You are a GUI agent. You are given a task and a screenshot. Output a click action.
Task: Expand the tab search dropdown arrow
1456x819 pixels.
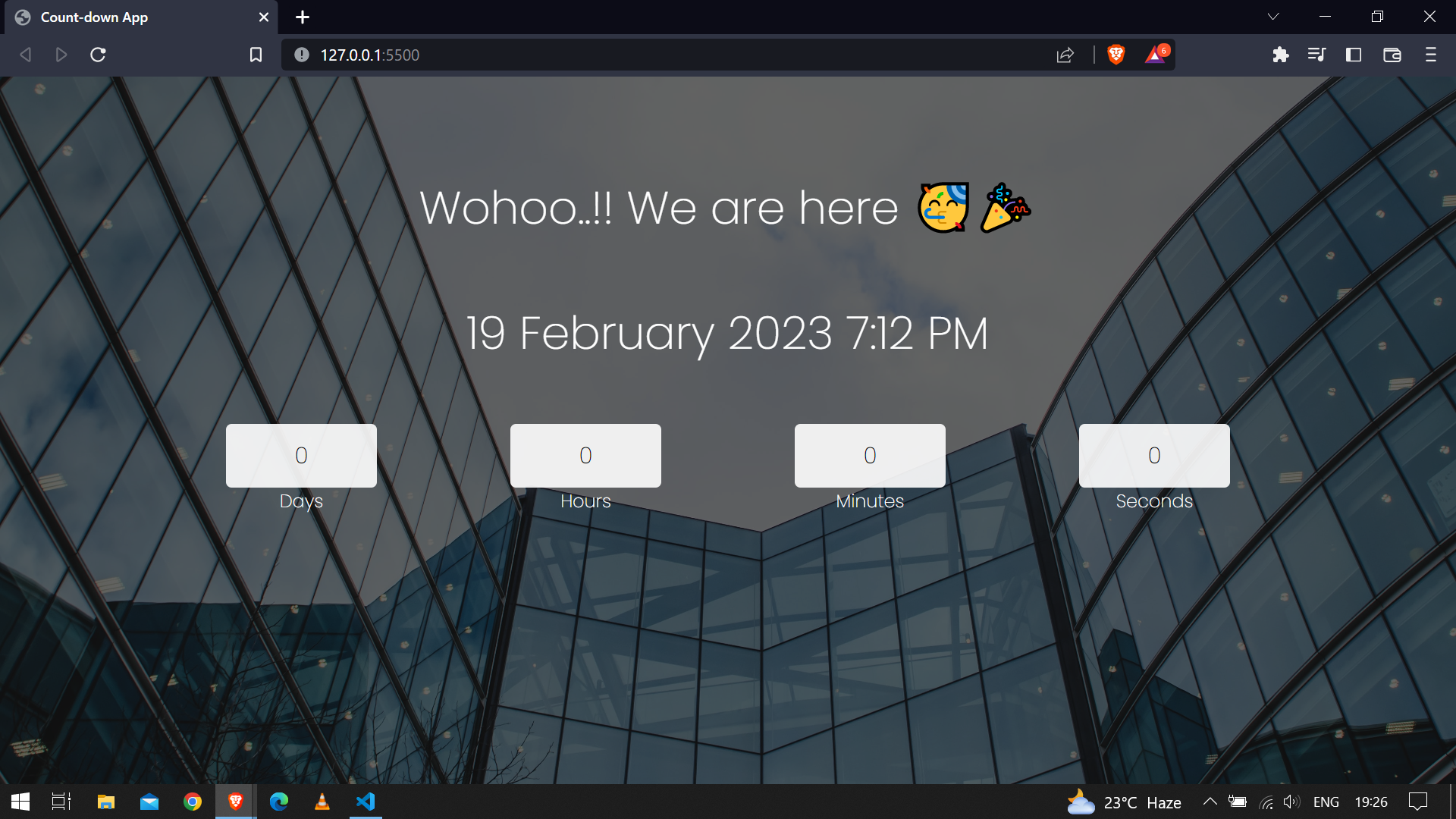[1273, 17]
